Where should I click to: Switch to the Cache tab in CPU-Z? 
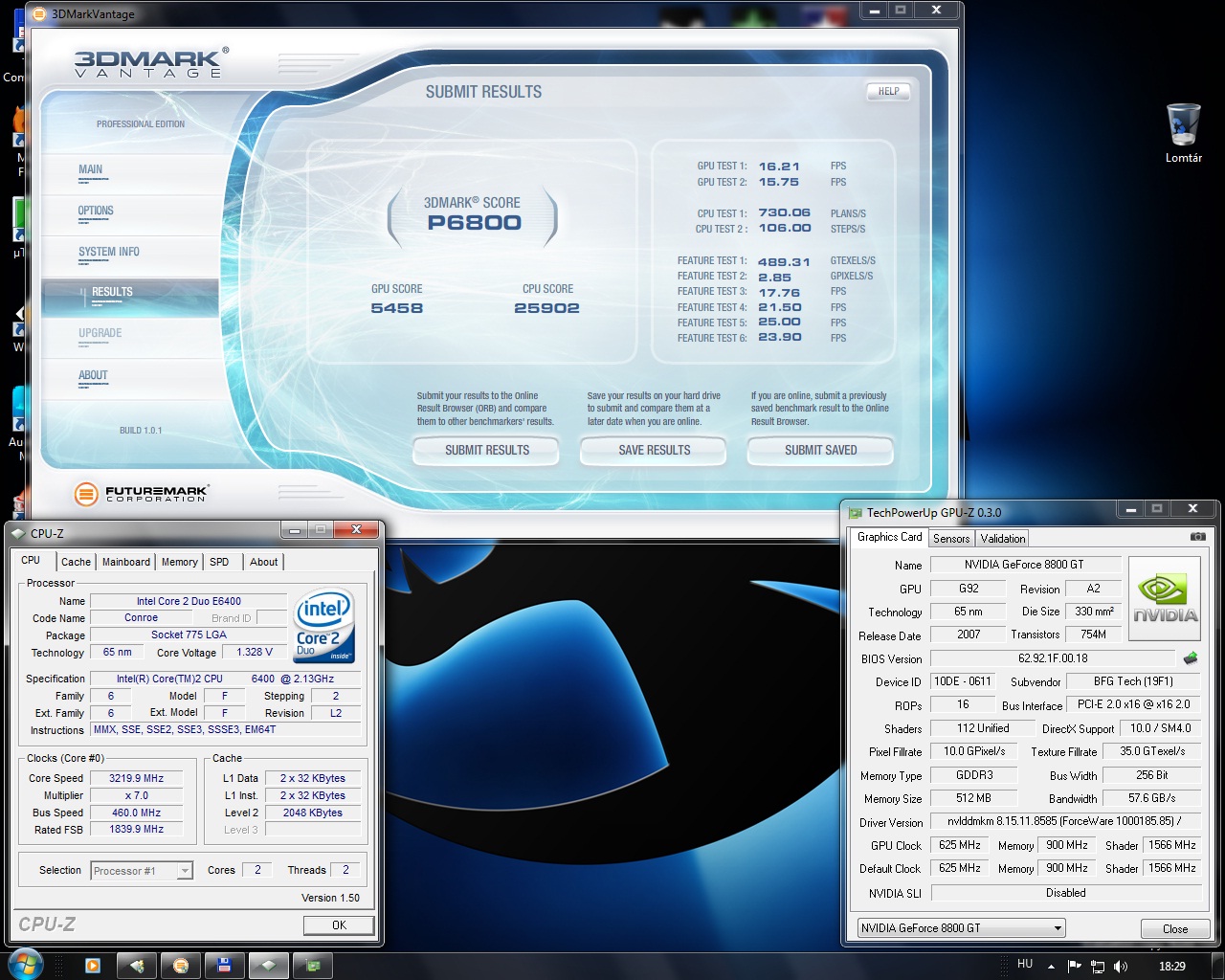tap(76, 562)
